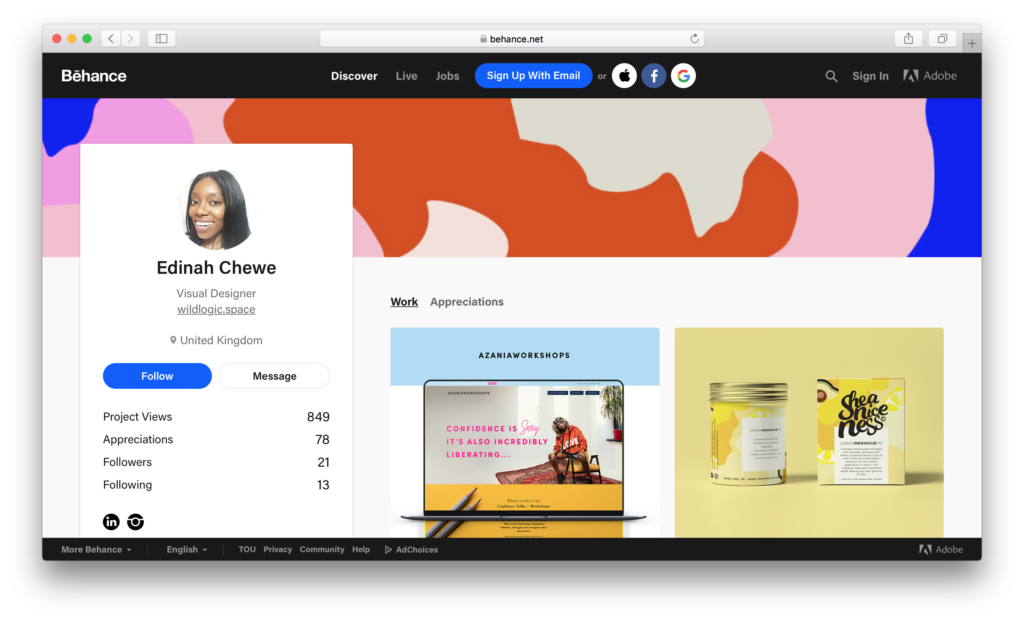This screenshot has height=621, width=1024.
Task: Click the behance.net address bar
Action: (x=512, y=39)
